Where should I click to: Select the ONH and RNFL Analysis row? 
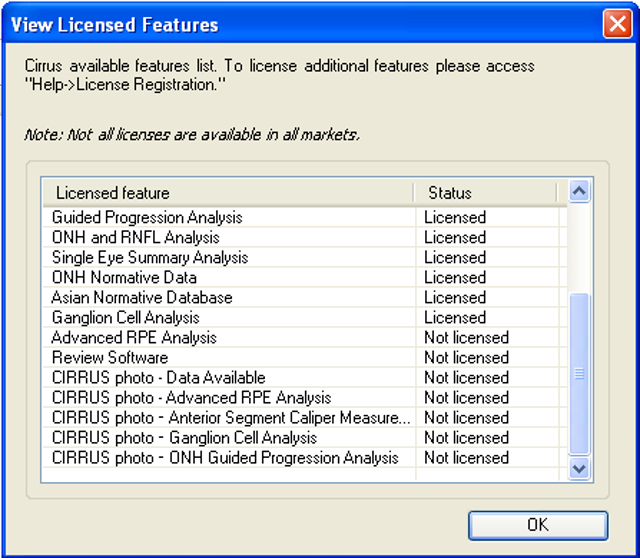coord(305,237)
